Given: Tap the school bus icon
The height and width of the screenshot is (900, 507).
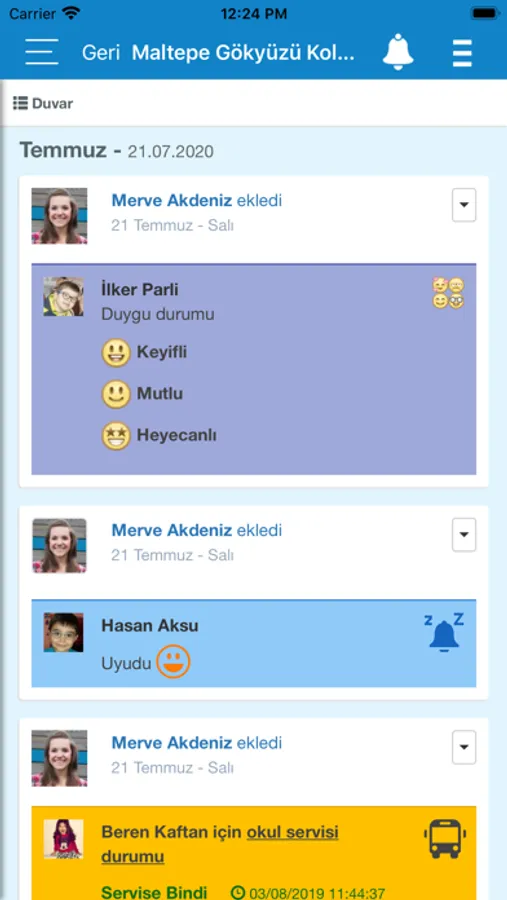Looking at the screenshot, I should 445,839.
